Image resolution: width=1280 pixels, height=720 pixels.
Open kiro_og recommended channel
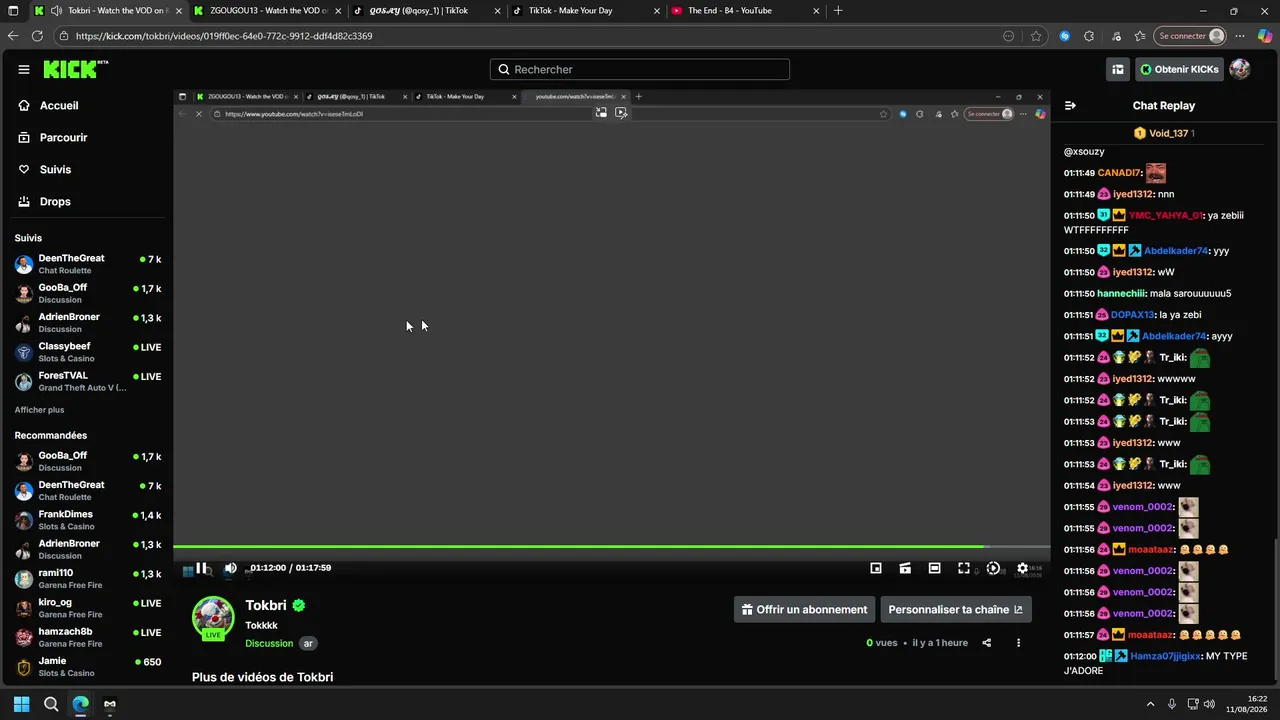(x=88, y=608)
